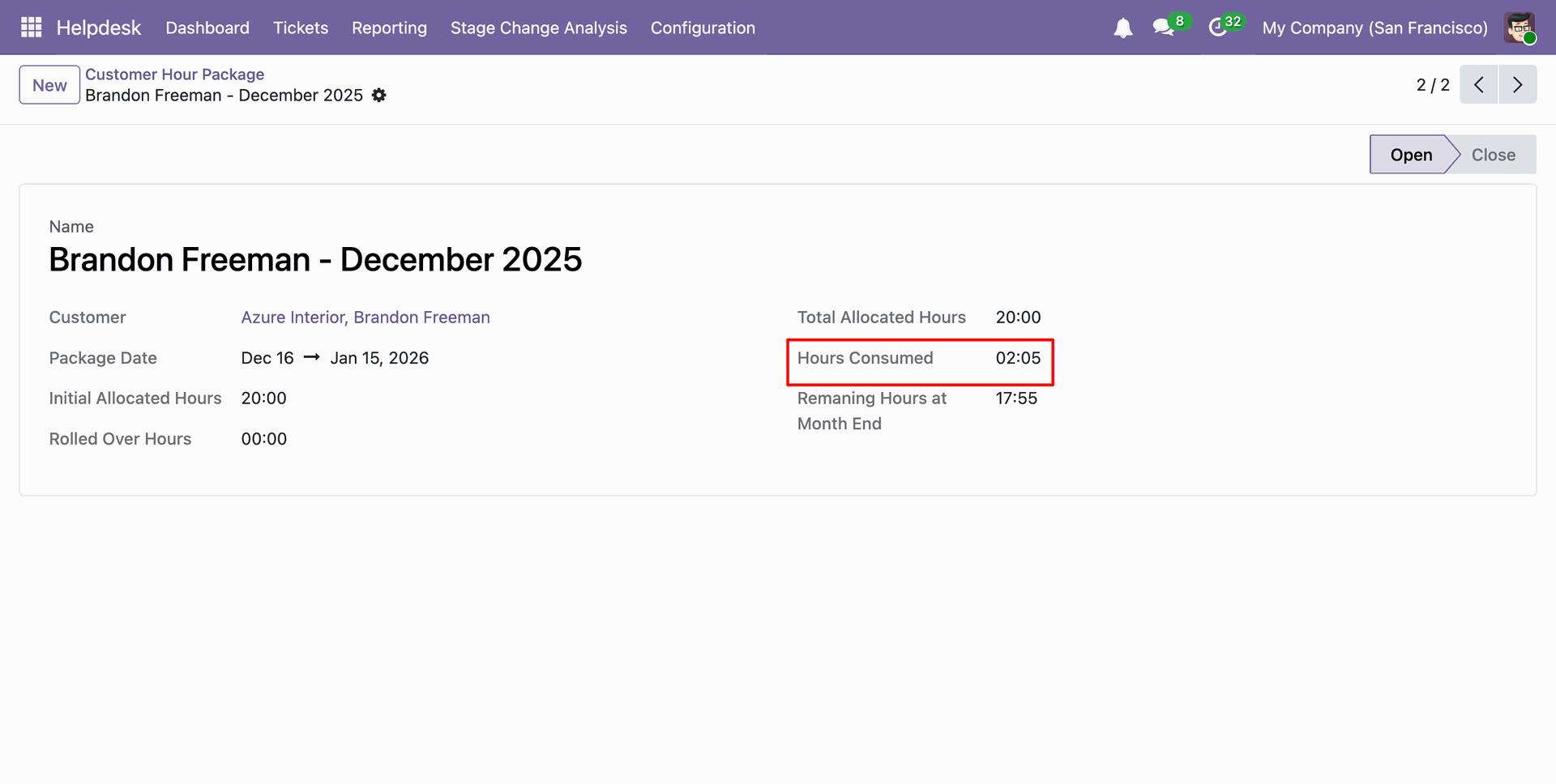This screenshot has width=1556, height=784.
Task: Open the activities clock icon
Action: pyautogui.click(x=1217, y=28)
